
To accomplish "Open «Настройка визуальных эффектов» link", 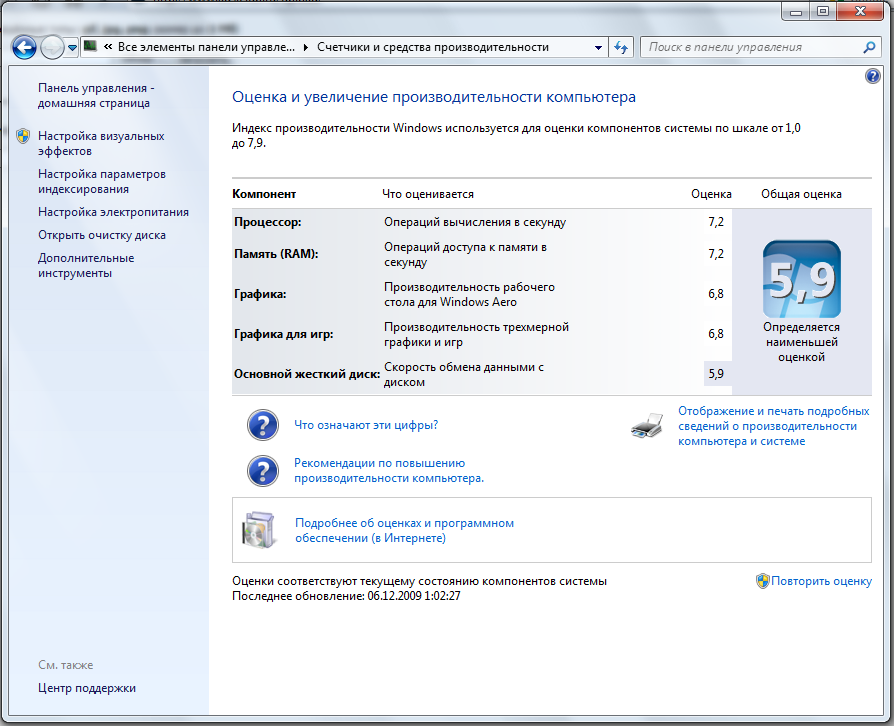I will coord(101,143).
